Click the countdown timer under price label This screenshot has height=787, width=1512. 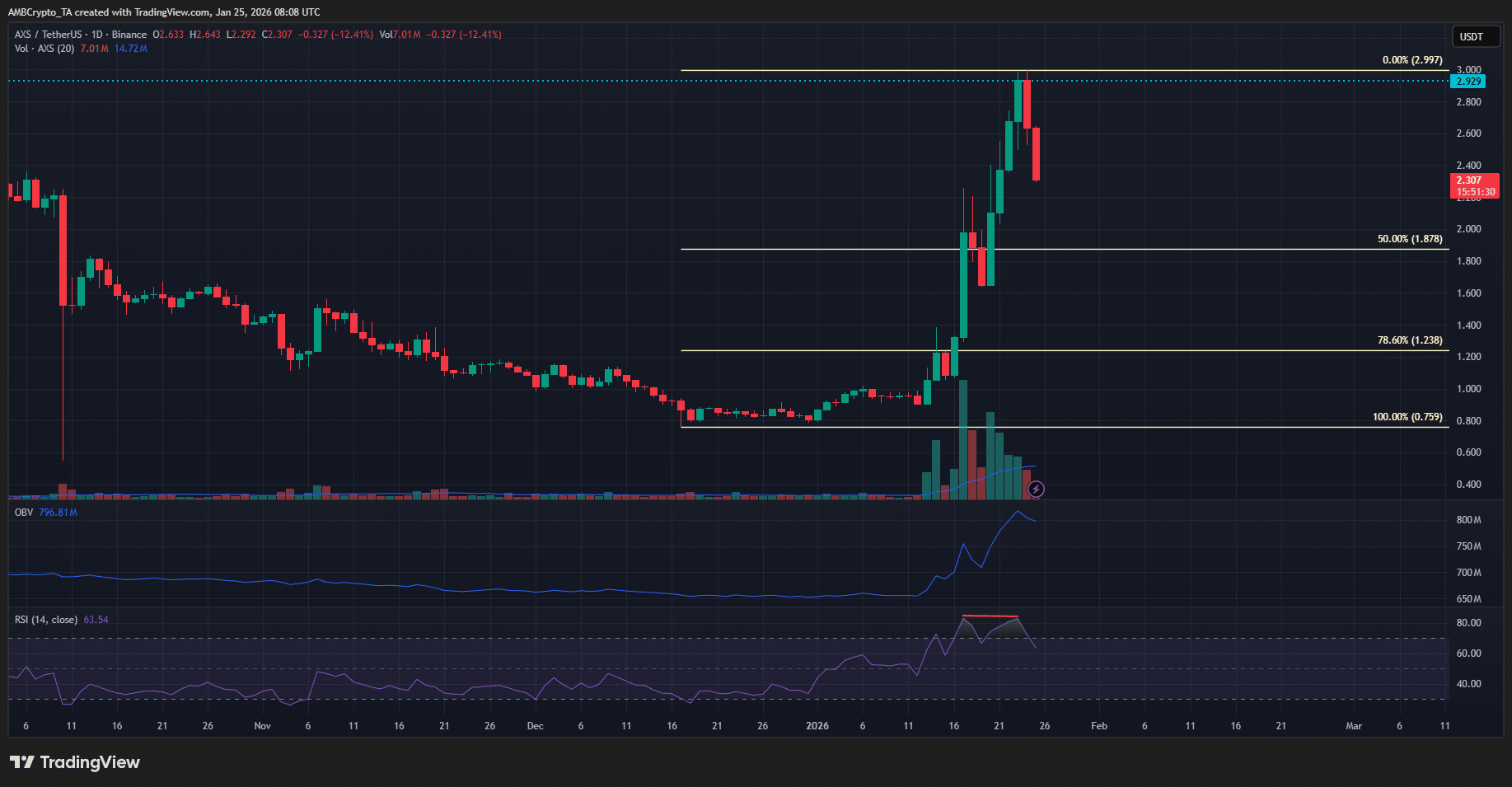(1475, 191)
